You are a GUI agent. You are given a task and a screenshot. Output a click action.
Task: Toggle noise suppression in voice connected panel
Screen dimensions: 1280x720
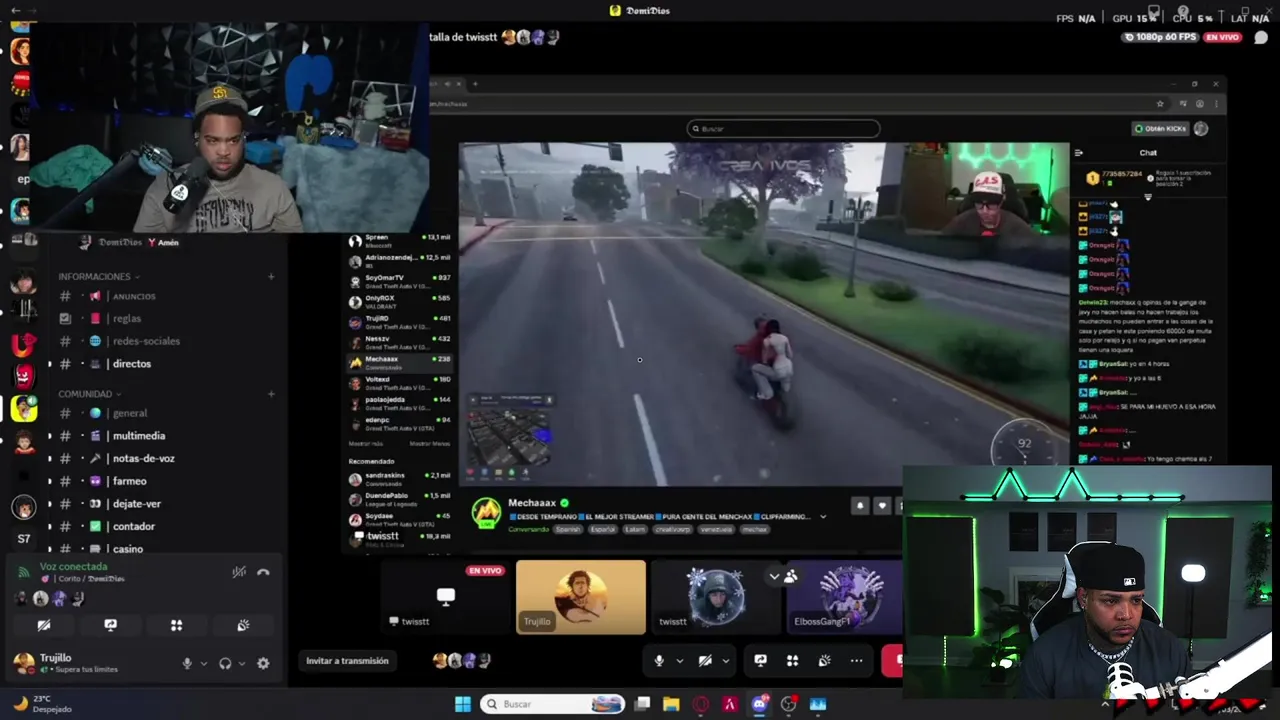[x=239, y=572]
